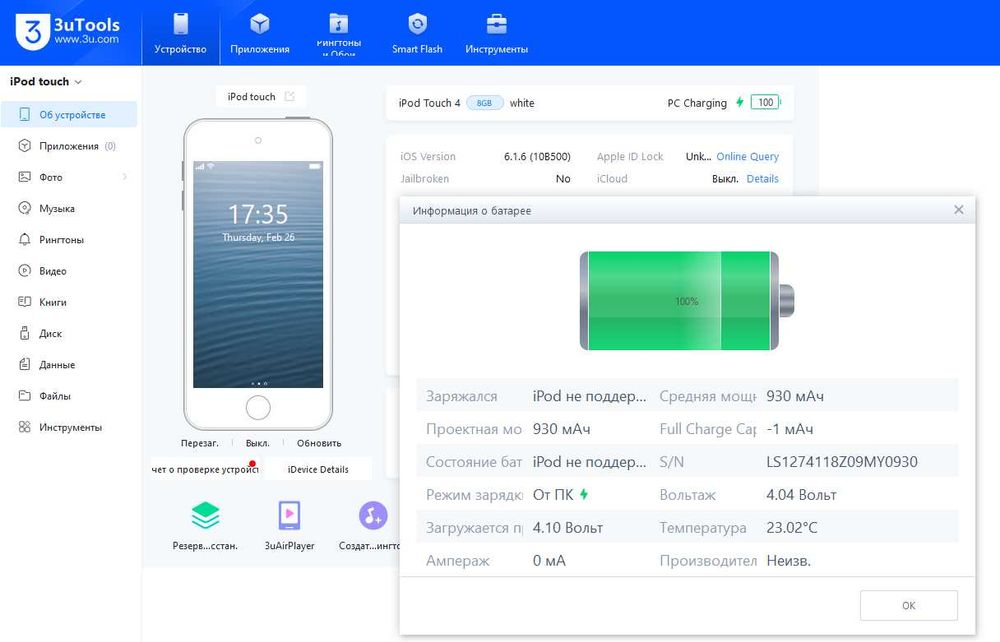Image resolution: width=1000 pixels, height=642 pixels.
Task: Open Фото section in sidebar
Action: (51, 177)
